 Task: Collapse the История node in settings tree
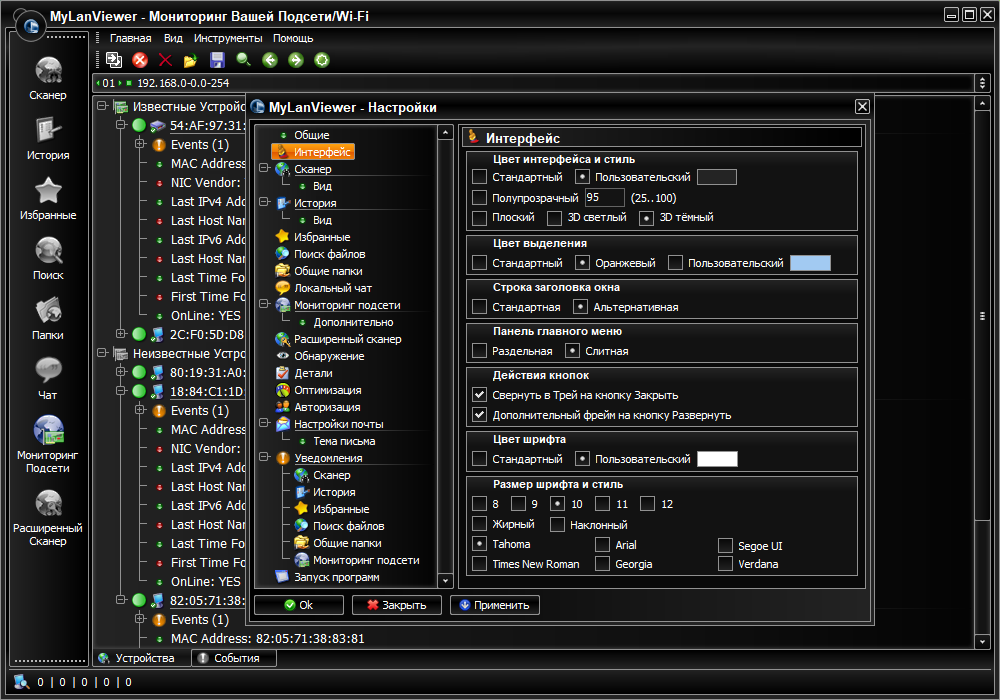264,201
